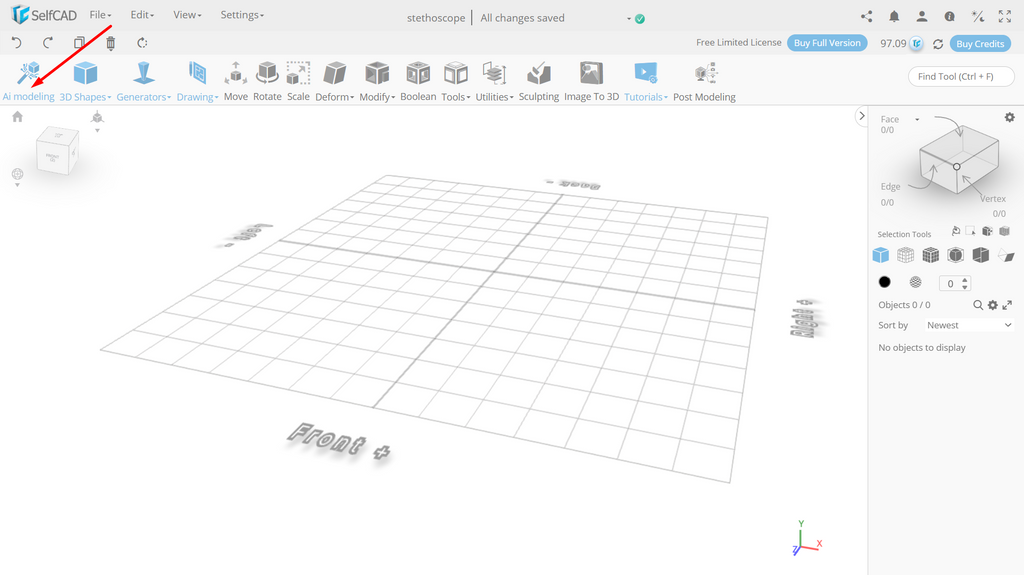Click the Buy Credits button
Screen dimensions: 1024x575
pyautogui.click(x=980, y=44)
